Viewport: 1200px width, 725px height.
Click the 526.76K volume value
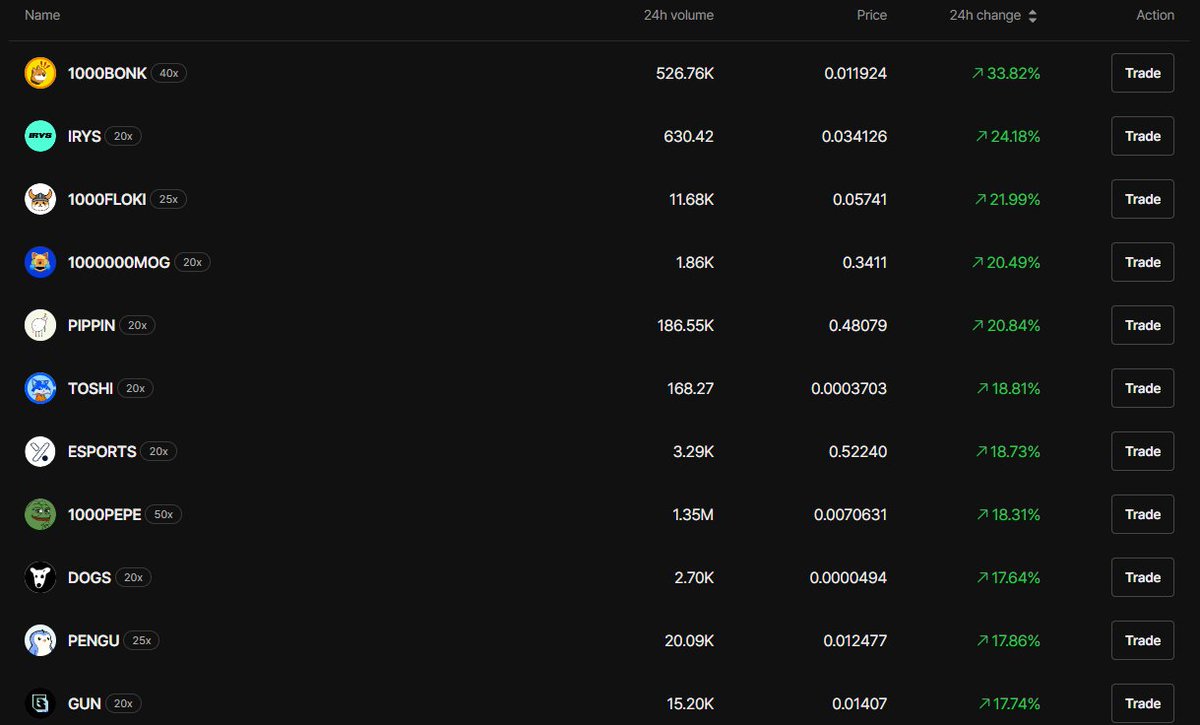coord(685,73)
